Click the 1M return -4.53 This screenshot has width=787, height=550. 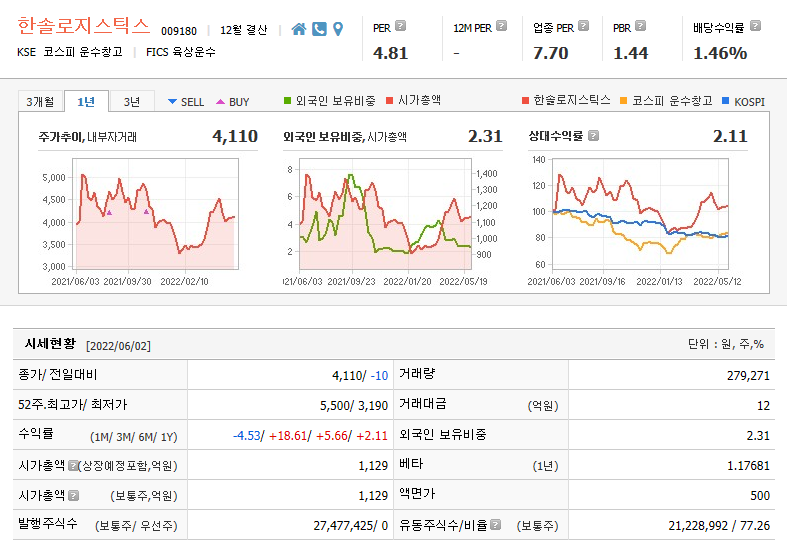pyautogui.click(x=246, y=436)
